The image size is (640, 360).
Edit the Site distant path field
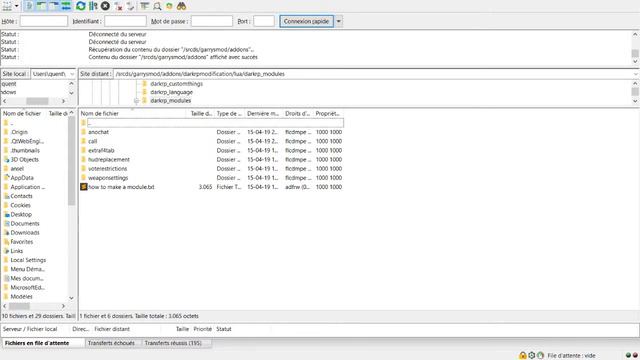(x=373, y=74)
